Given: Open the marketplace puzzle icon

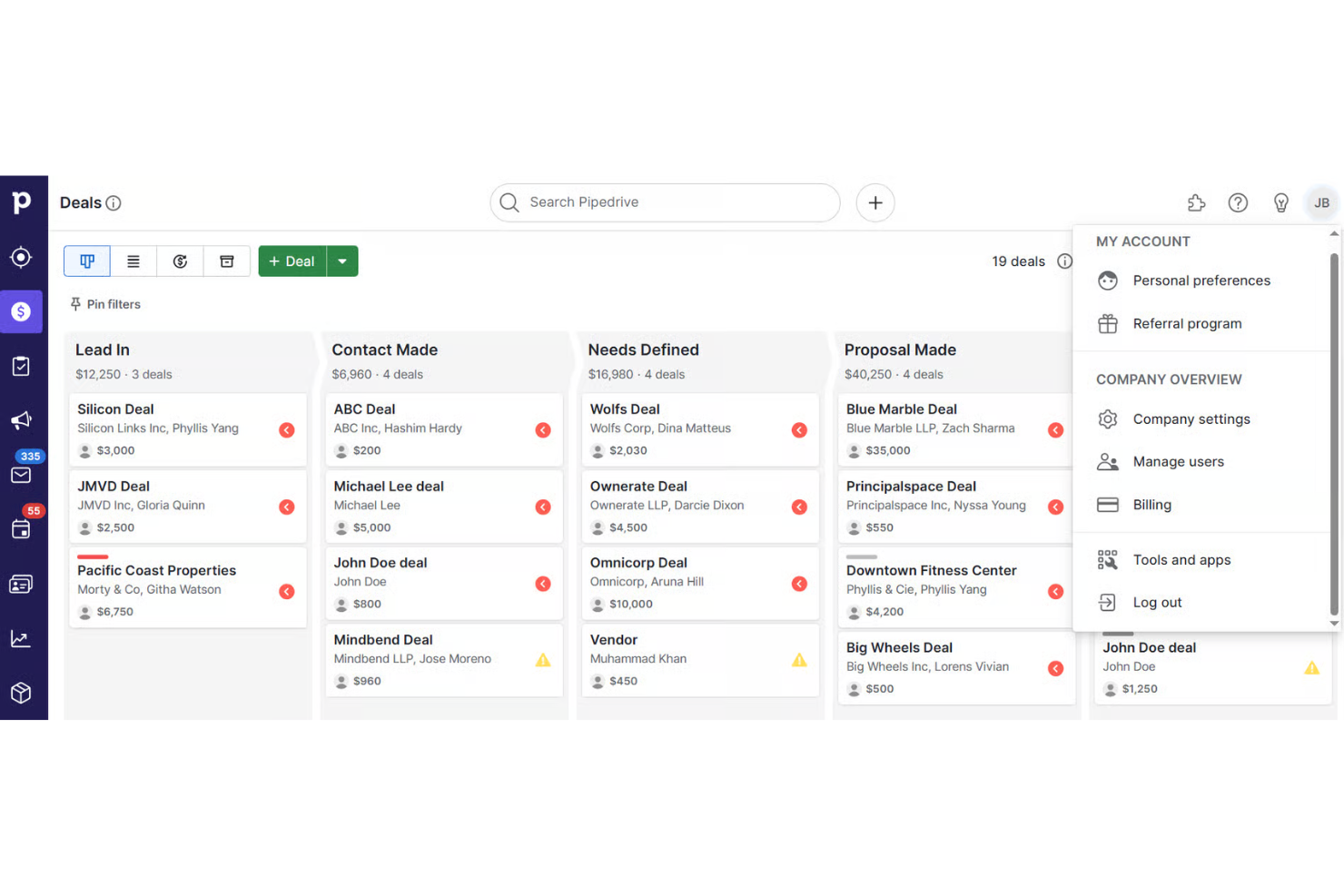Looking at the screenshot, I should (1197, 203).
